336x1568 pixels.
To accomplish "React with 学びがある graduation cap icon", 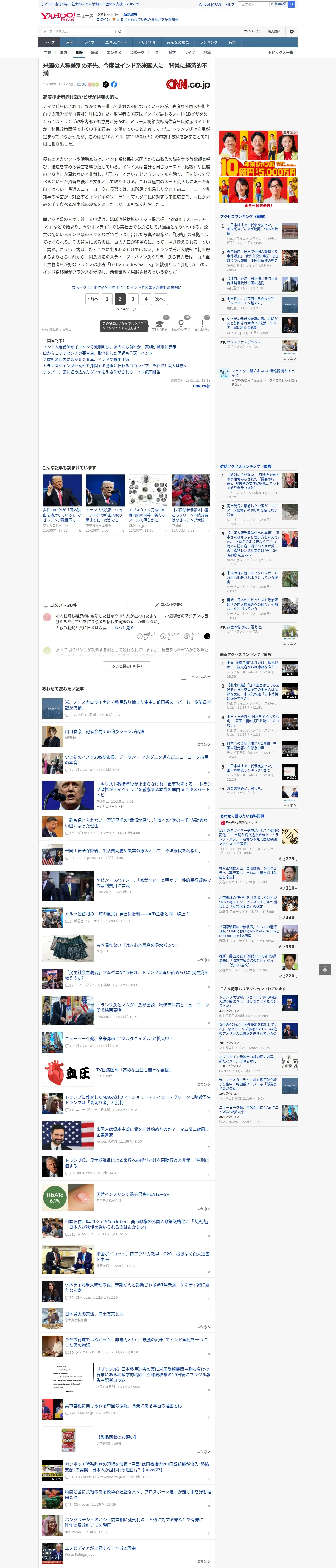I will (160, 324).
